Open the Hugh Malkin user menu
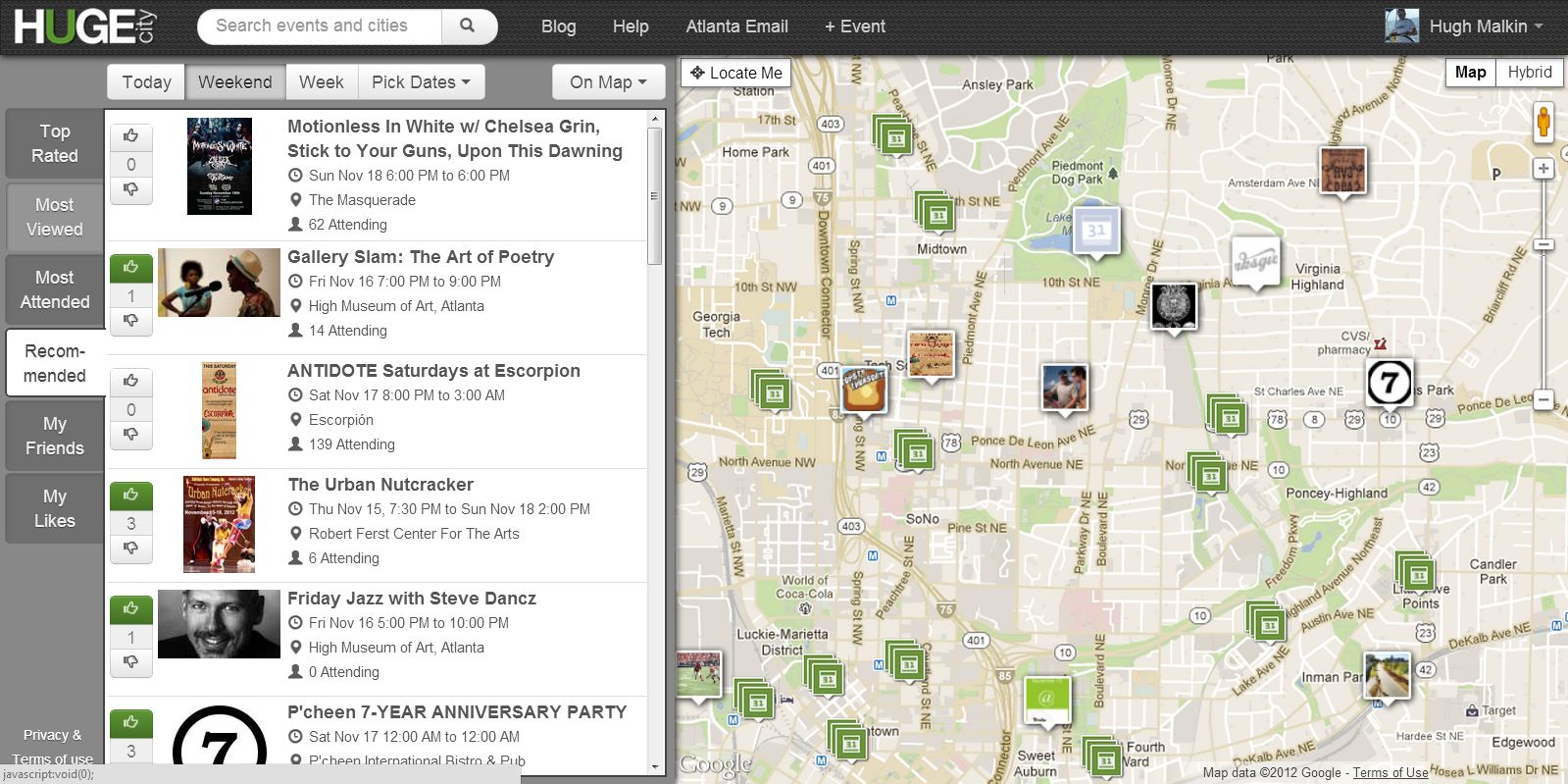This screenshot has width=1568, height=784. tap(1486, 26)
